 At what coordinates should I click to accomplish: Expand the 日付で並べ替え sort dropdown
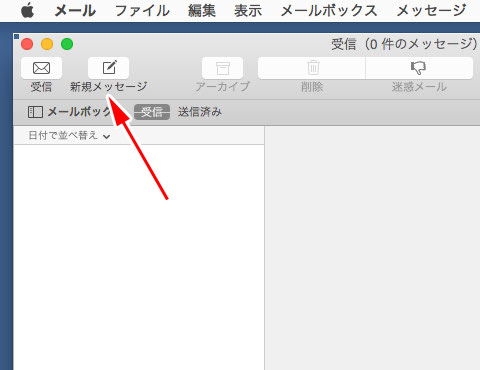[x=69, y=136]
